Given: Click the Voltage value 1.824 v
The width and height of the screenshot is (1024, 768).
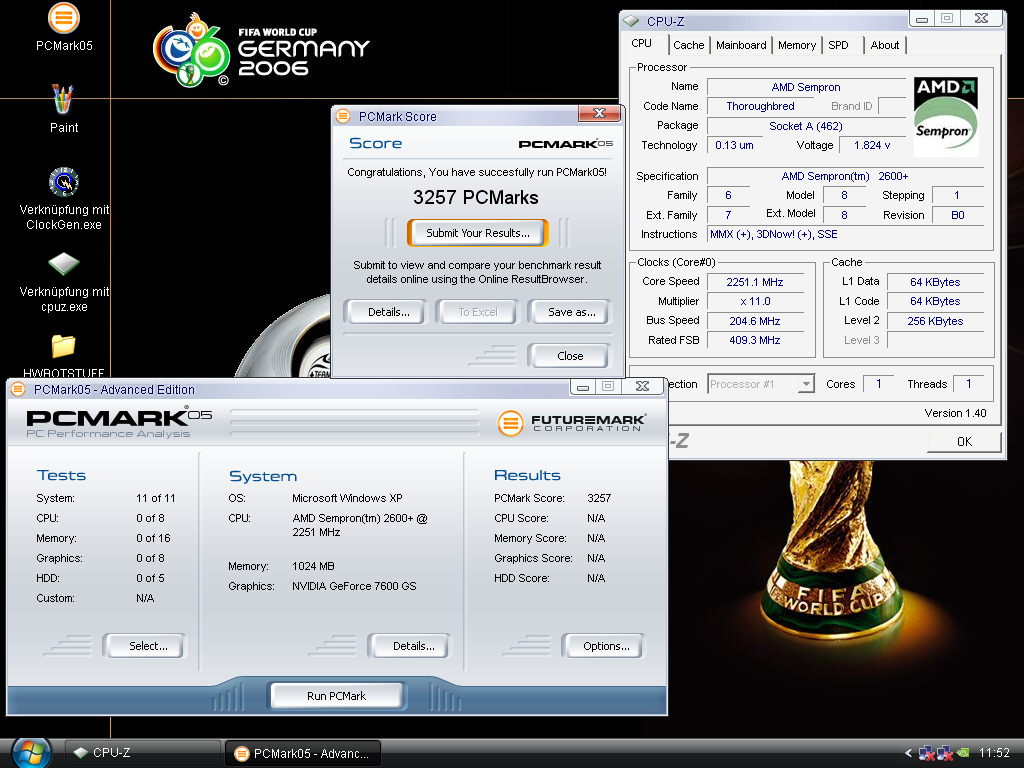Looking at the screenshot, I should pyautogui.click(x=872, y=145).
